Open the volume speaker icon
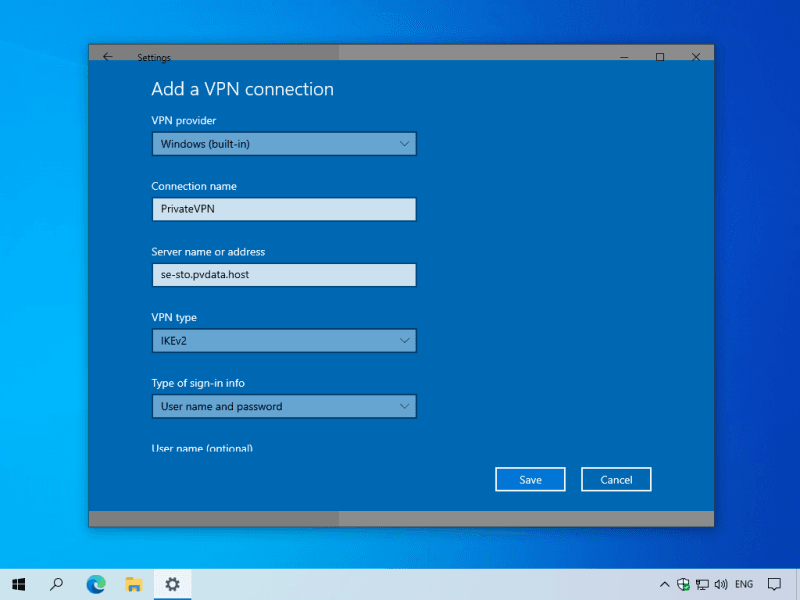 click(720, 584)
